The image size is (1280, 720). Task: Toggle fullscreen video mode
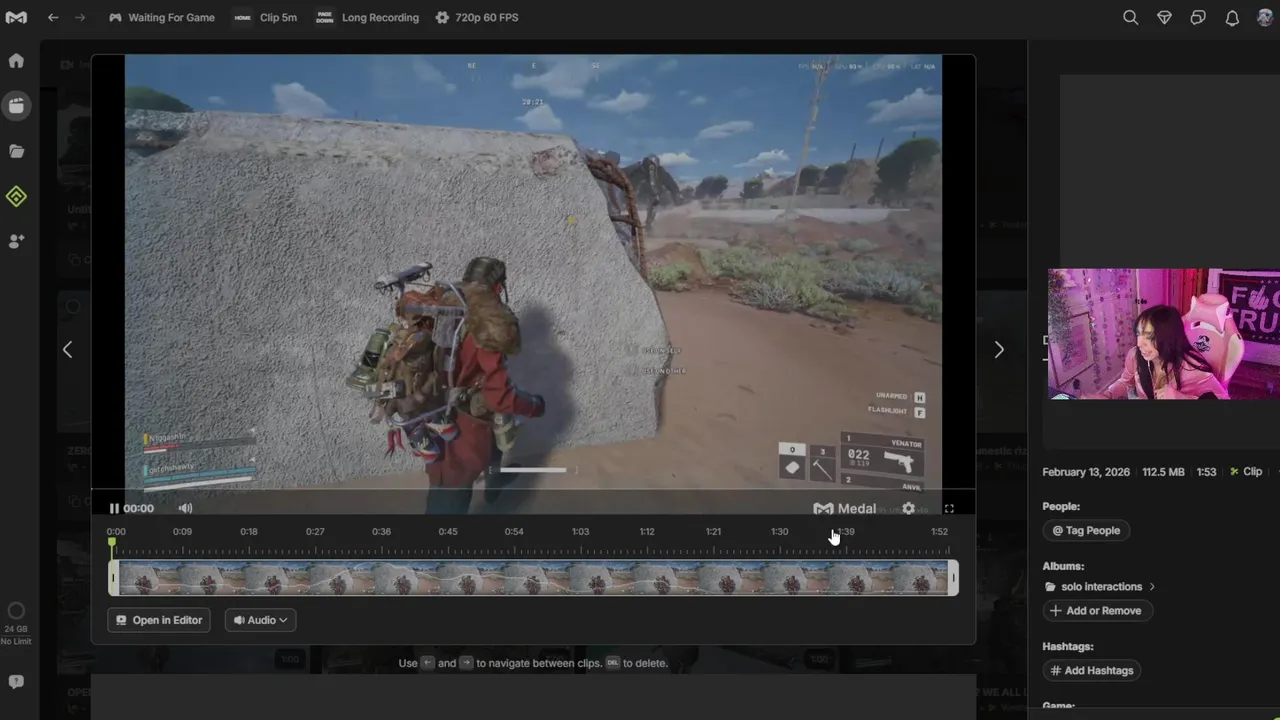949,508
